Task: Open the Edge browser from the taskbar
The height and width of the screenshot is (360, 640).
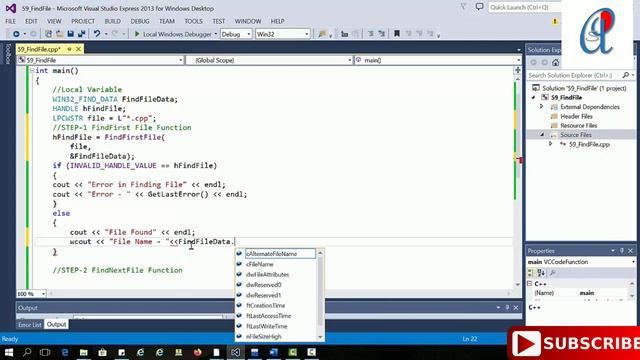Action: [x=64, y=352]
